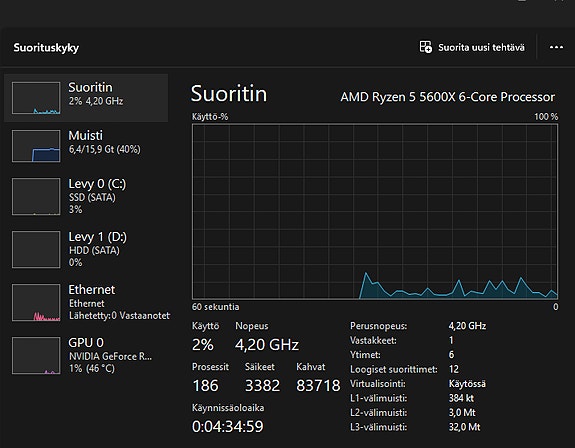The width and height of the screenshot is (575, 448).
Task: Click the Prosessit count 186
Action: click(x=205, y=385)
